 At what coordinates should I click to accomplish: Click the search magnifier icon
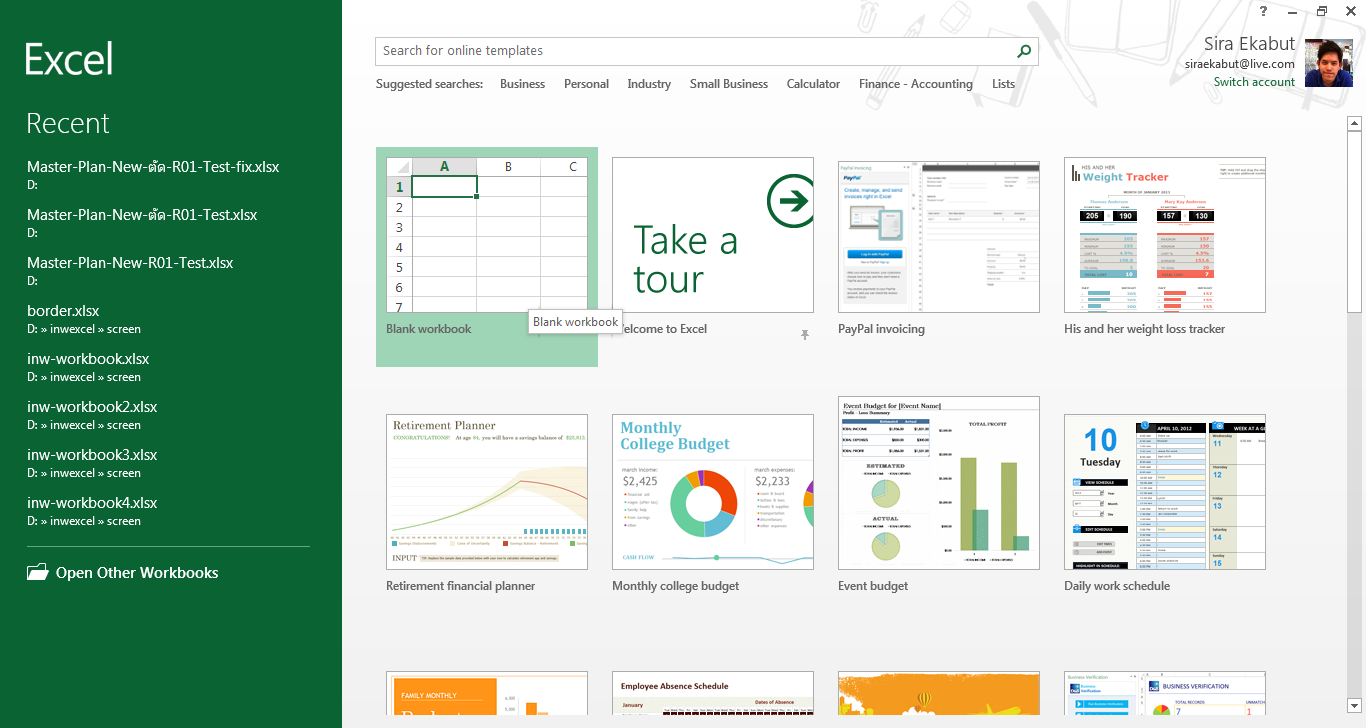[1024, 51]
